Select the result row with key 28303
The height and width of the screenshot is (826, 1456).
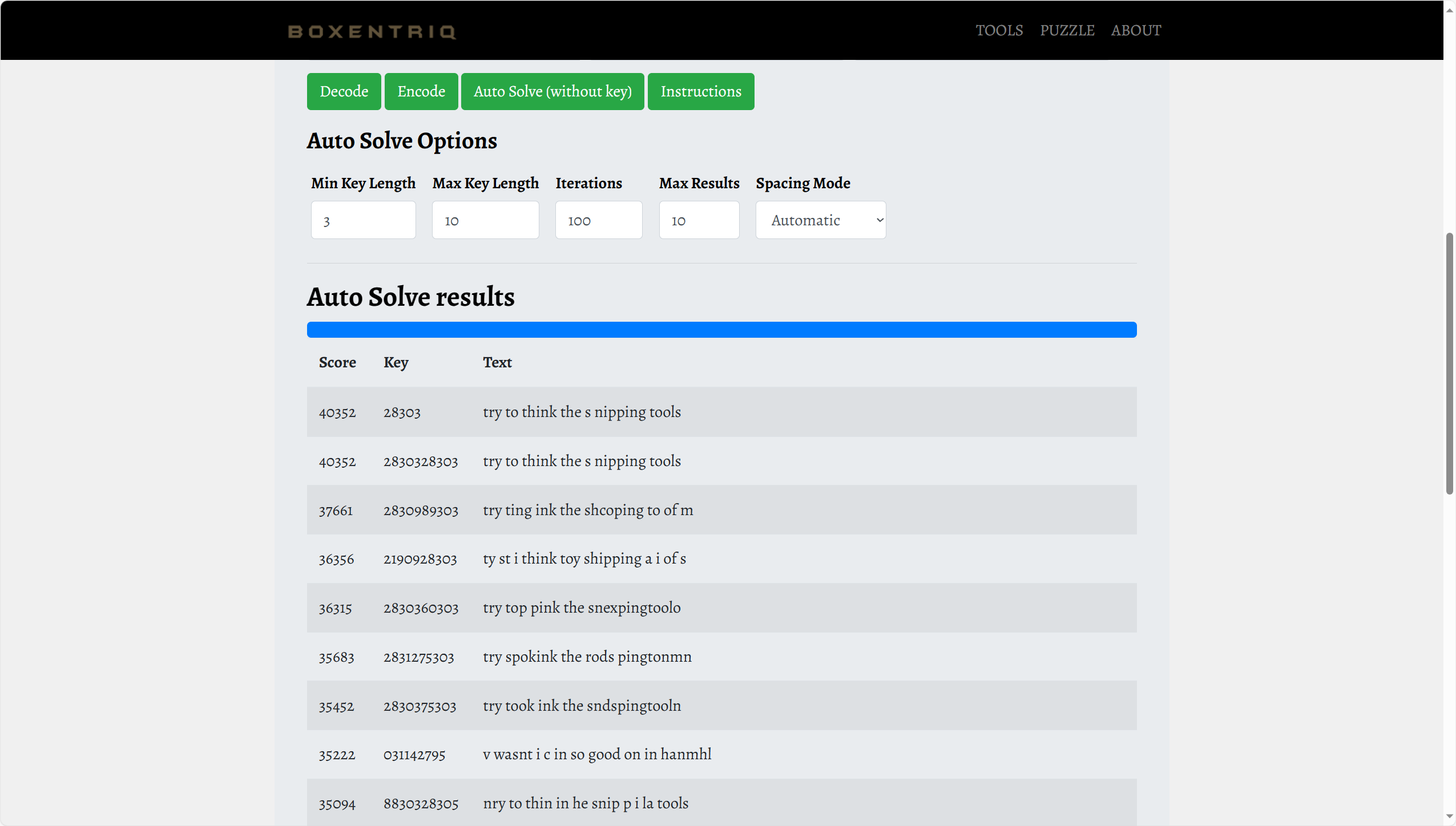click(x=721, y=412)
